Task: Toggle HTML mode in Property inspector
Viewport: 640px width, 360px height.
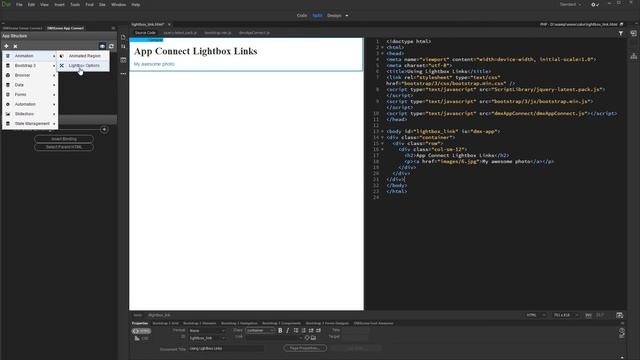Action: [x=142, y=331]
